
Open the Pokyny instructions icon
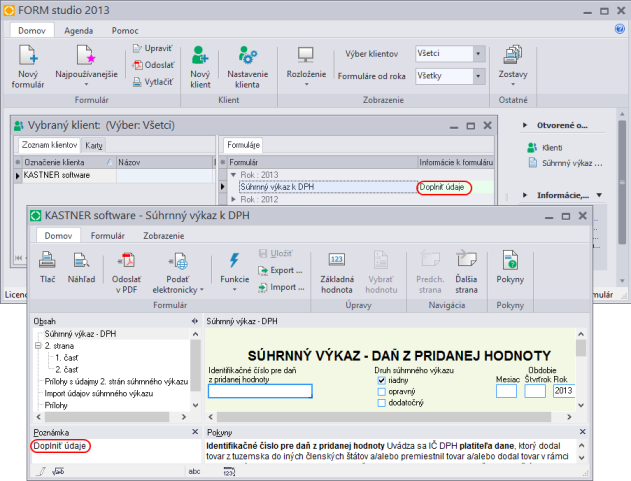pos(510,260)
